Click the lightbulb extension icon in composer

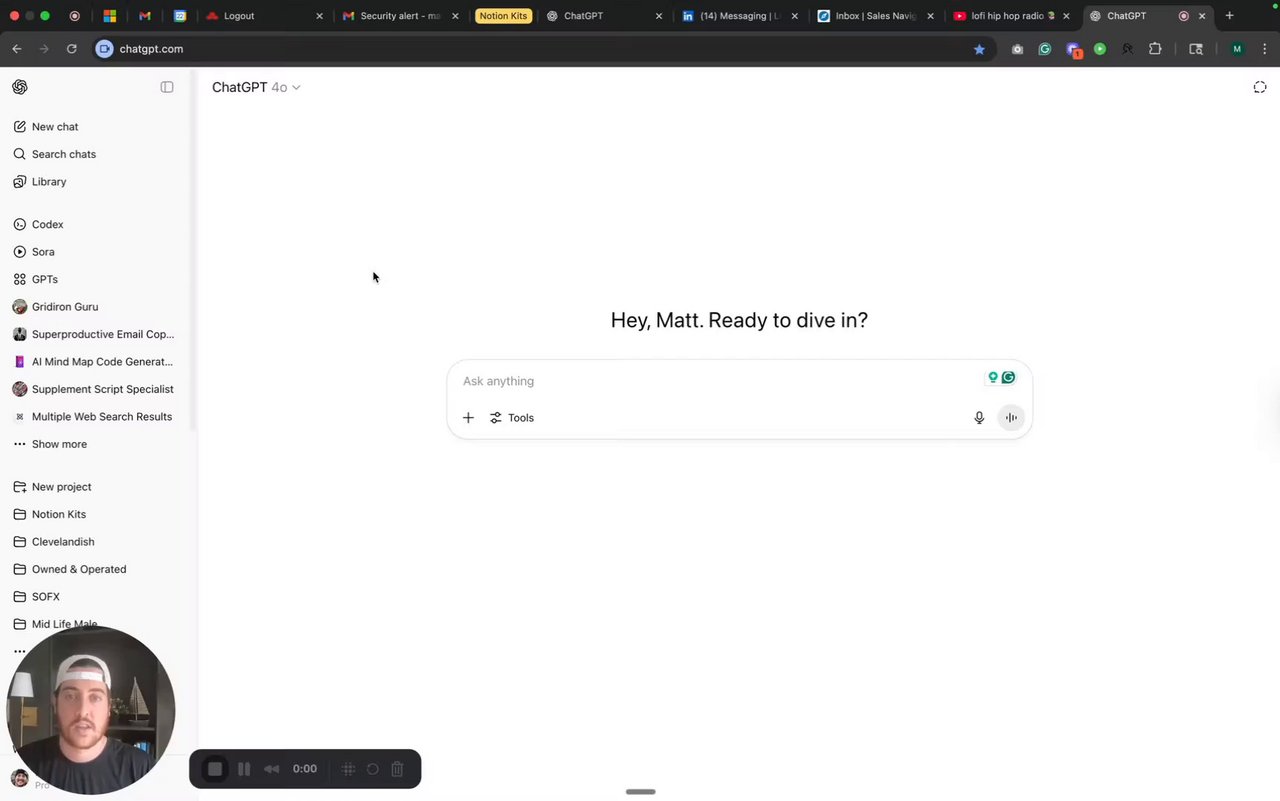click(993, 377)
